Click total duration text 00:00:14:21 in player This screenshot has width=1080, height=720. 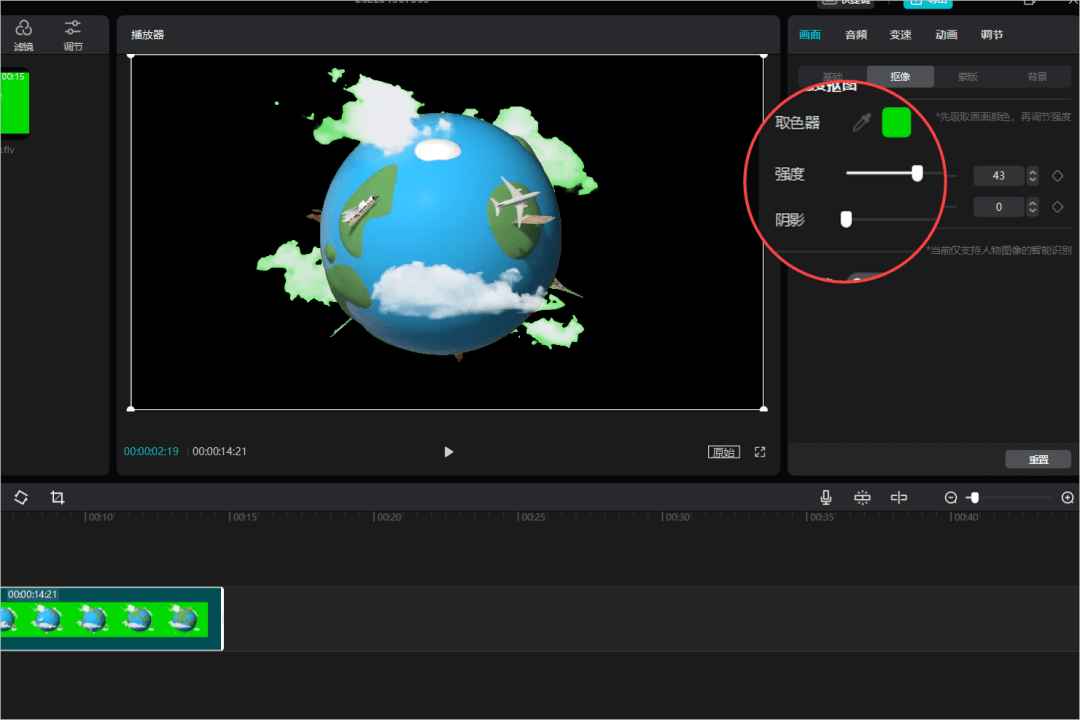point(219,451)
